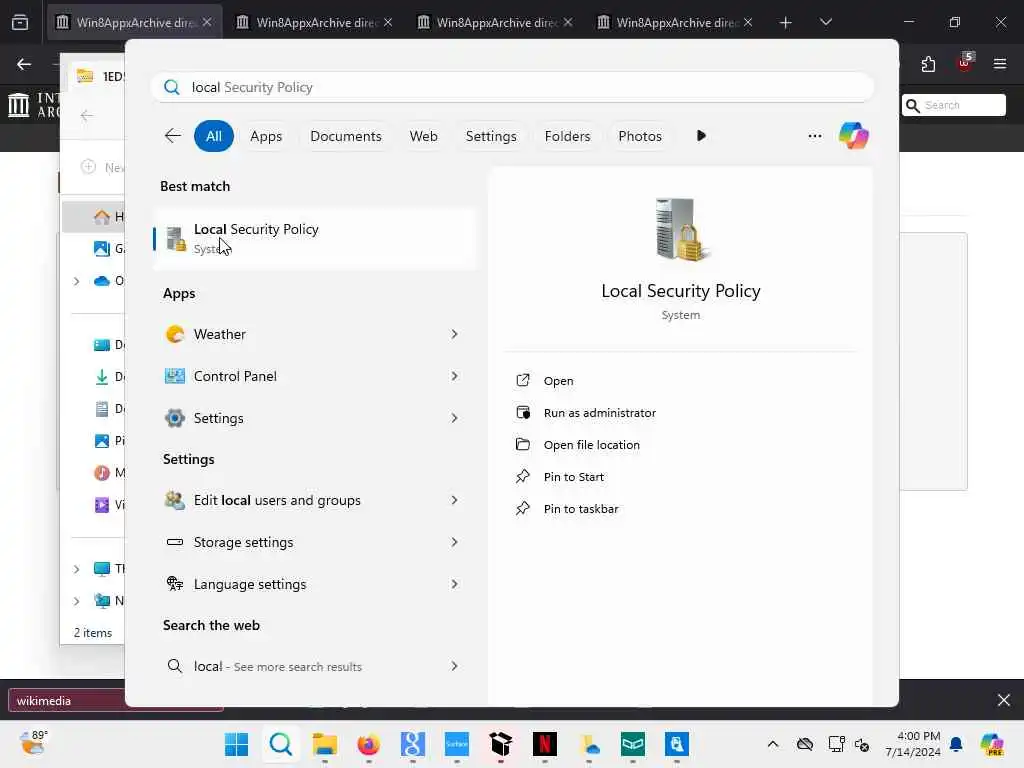Click the search box with local Security Policy

pyautogui.click(x=512, y=87)
